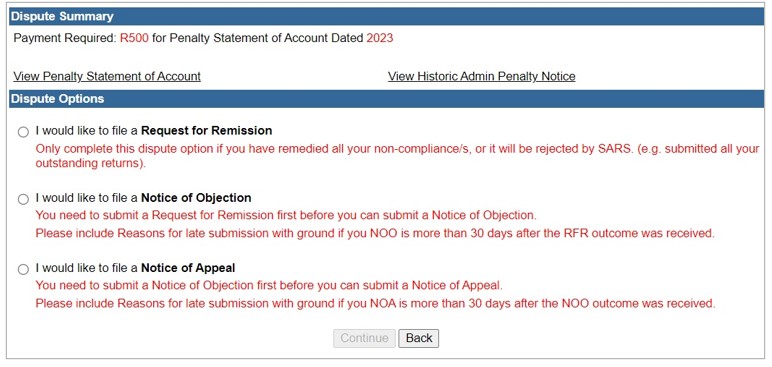Click the NOO late submission reasons note

click(x=375, y=234)
